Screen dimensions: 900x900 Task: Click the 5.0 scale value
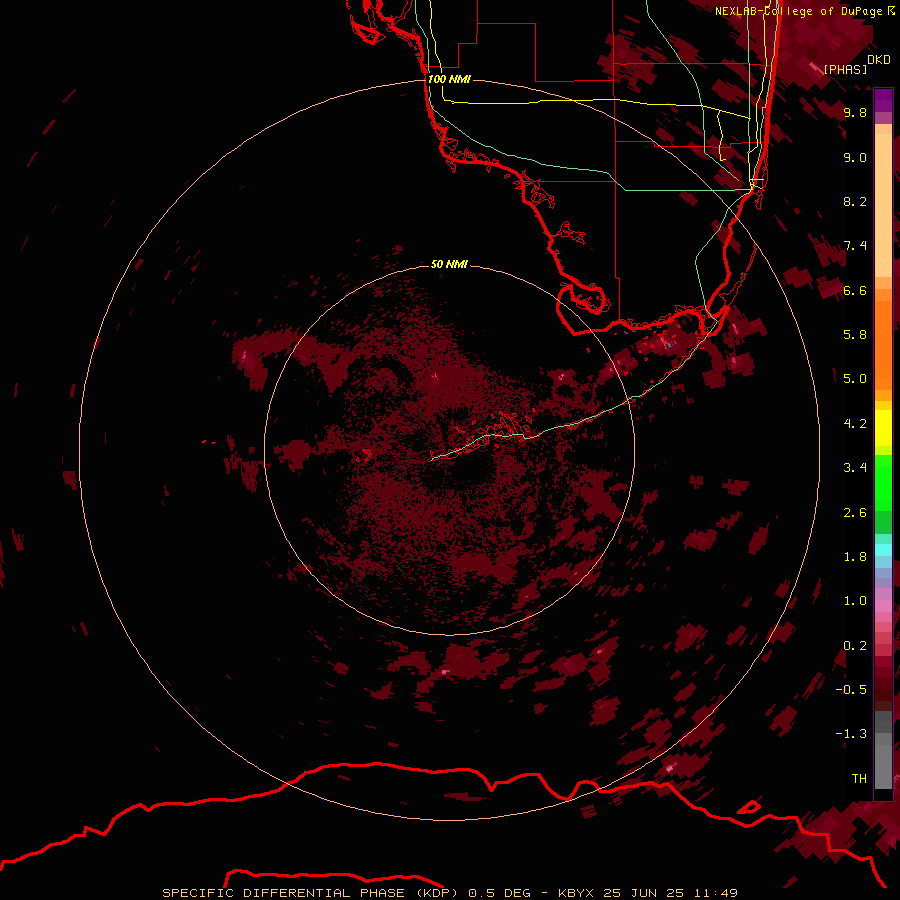click(x=855, y=379)
